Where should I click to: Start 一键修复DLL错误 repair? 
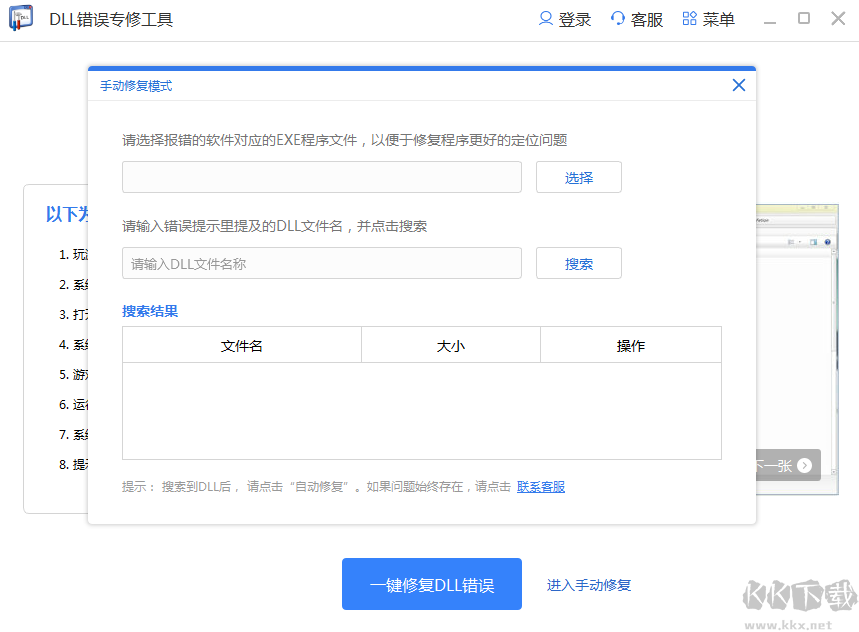[431, 585]
